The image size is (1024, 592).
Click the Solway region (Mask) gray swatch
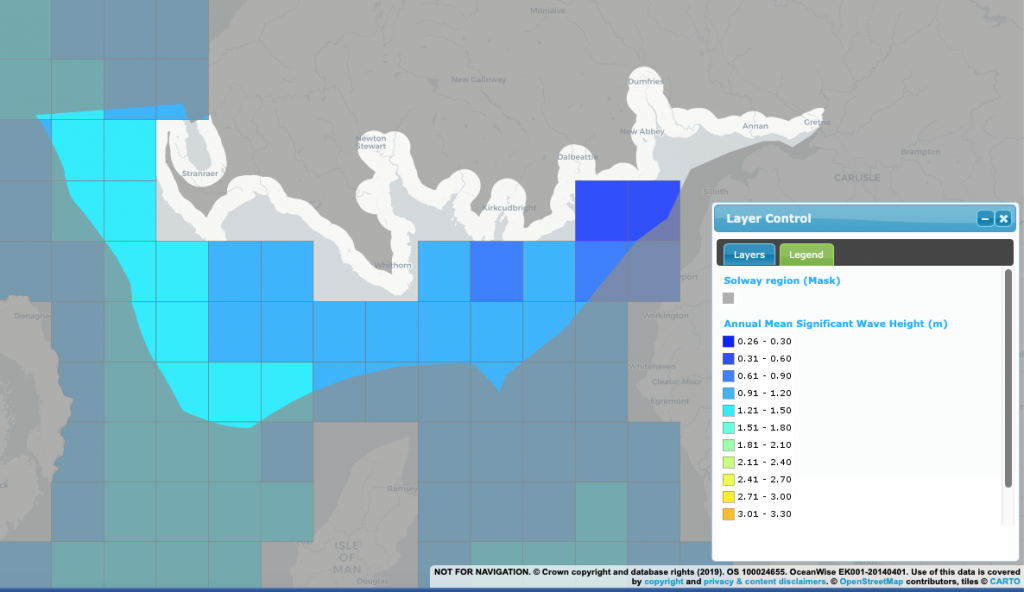(x=730, y=298)
